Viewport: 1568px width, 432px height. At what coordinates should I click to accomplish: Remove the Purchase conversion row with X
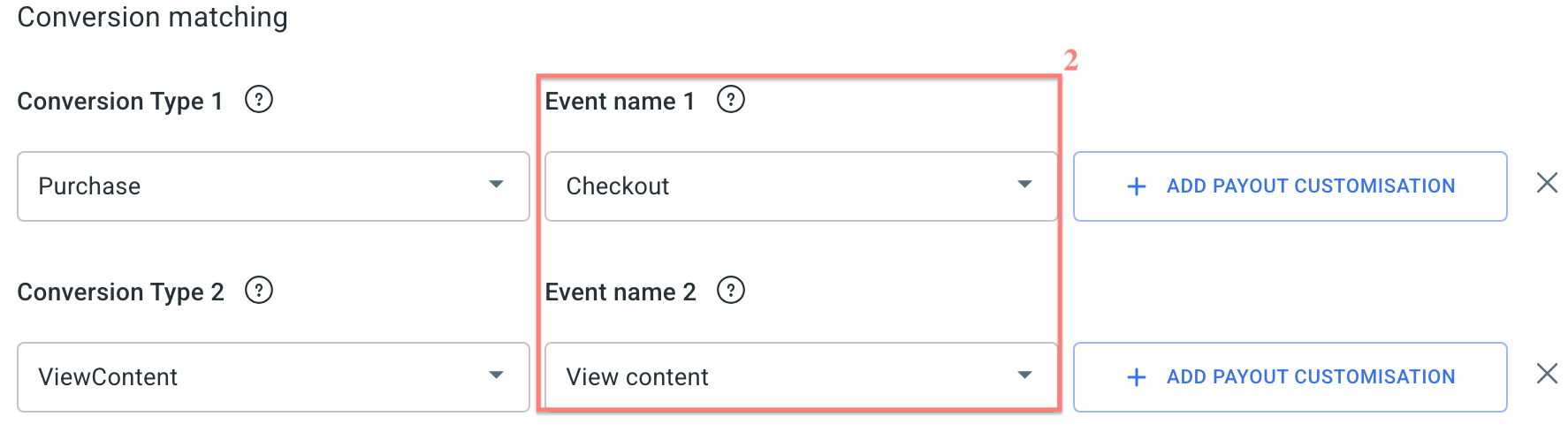(x=1547, y=184)
